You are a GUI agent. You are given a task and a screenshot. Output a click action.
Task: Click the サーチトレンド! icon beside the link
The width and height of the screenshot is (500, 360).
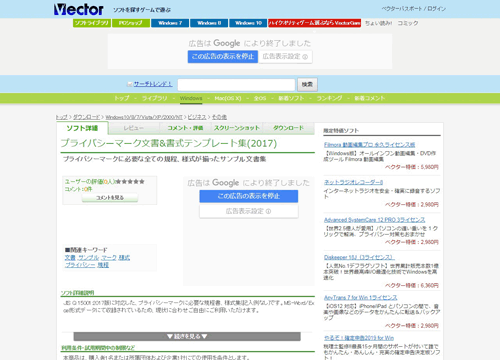pos(130,84)
